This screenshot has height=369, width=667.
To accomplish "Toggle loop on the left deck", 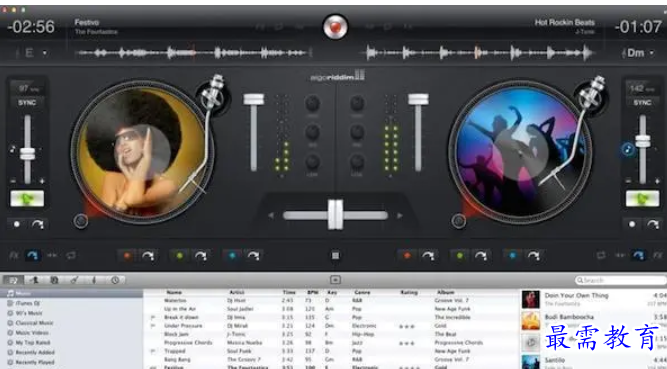I will click(71, 255).
